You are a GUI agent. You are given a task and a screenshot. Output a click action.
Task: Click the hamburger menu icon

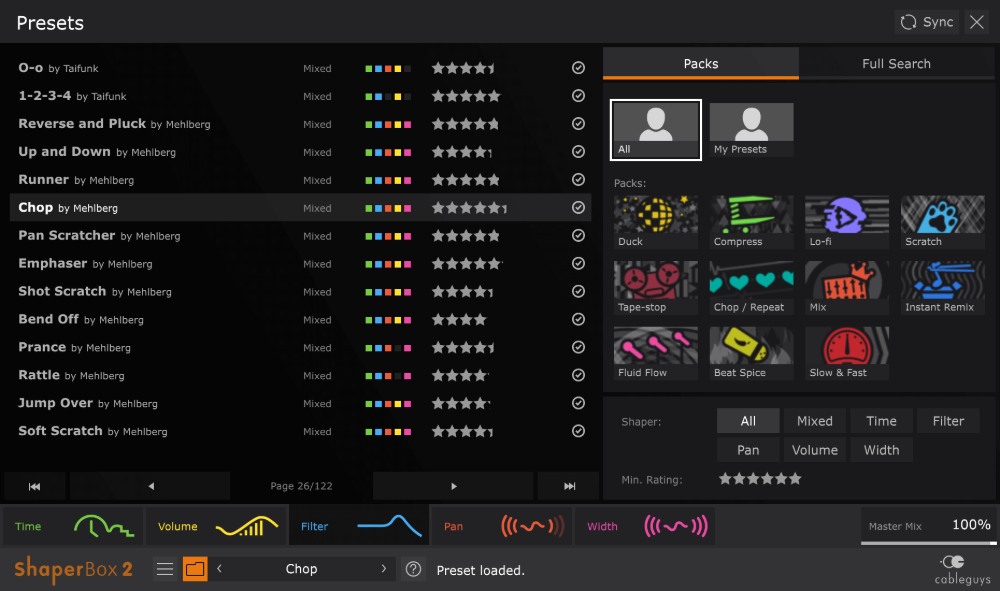tap(165, 569)
